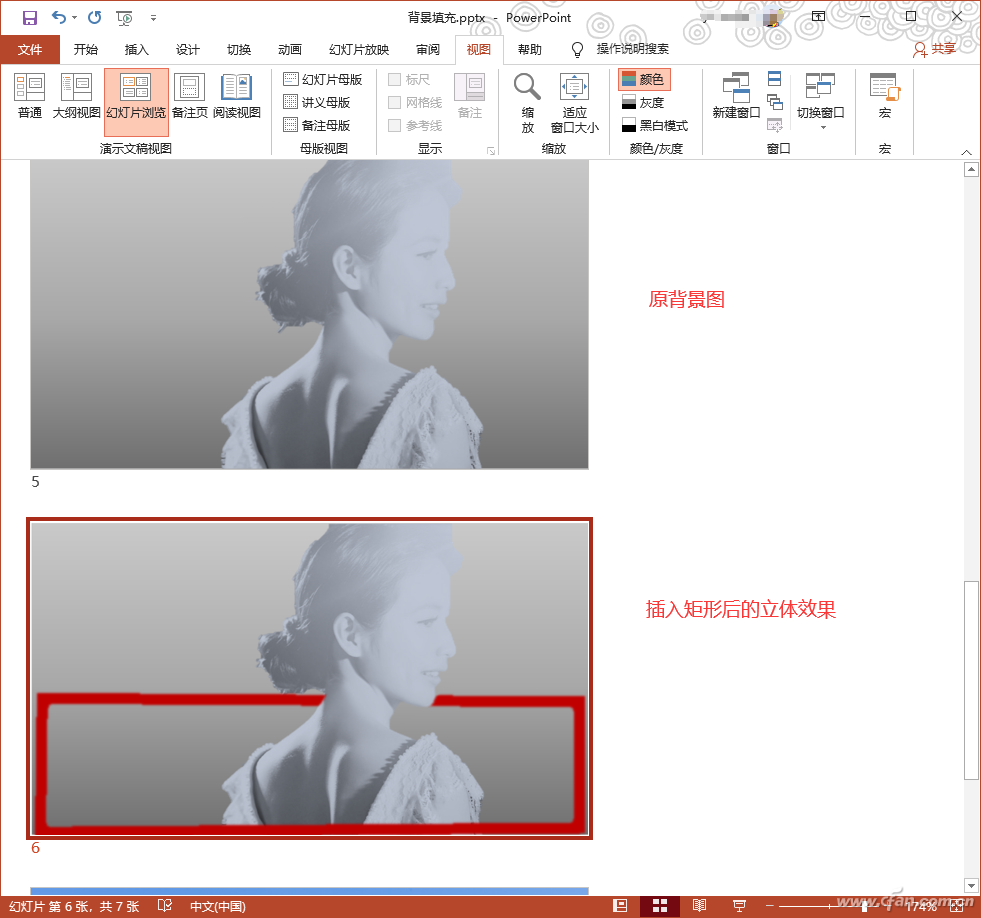Switch to the 动画 ribbon tab
Screen dimensions: 981x918
(x=290, y=49)
